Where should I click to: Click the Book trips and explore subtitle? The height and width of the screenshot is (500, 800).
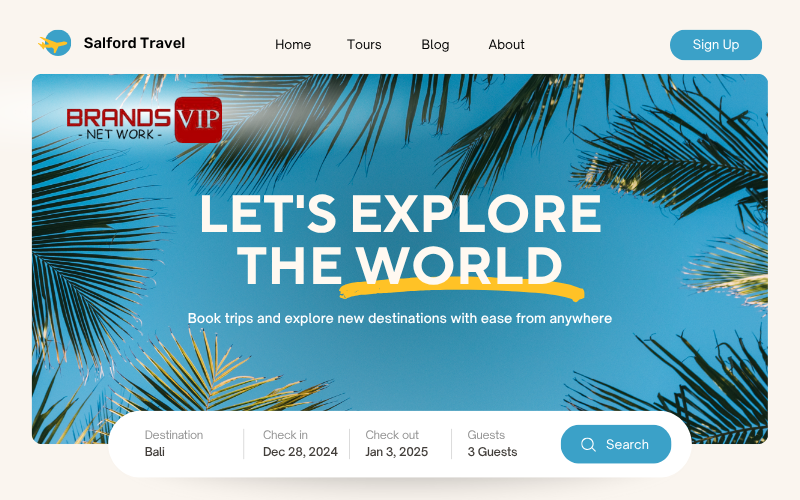point(399,318)
